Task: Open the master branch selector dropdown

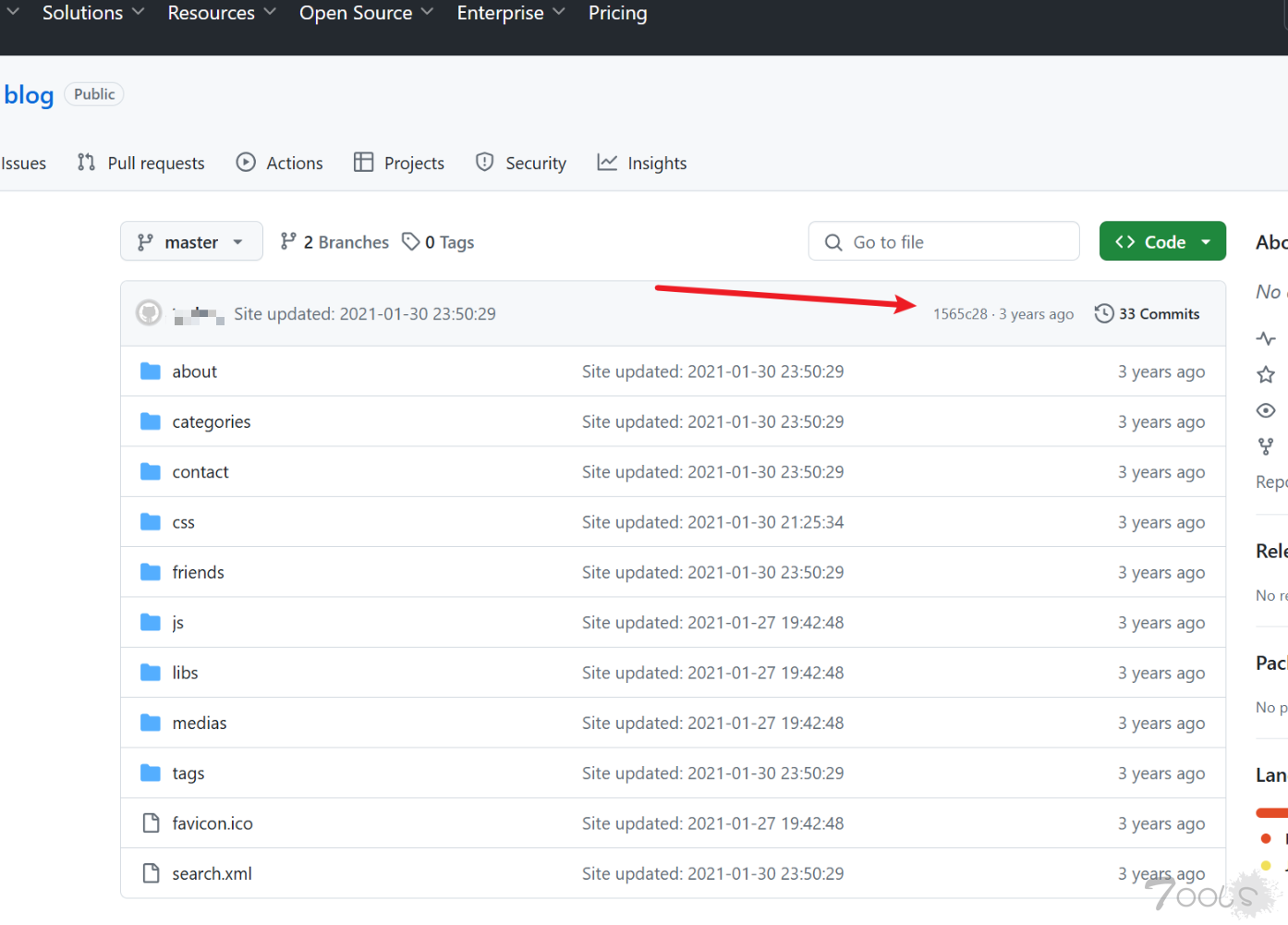Action: click(191, 241)
